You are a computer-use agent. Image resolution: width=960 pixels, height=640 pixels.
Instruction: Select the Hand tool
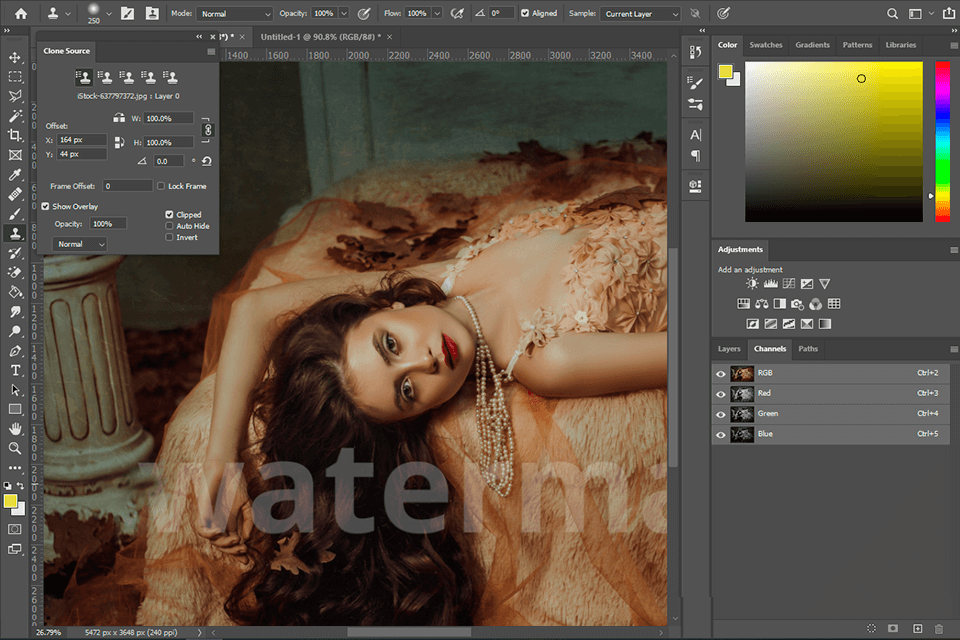[x=15, y=428]
